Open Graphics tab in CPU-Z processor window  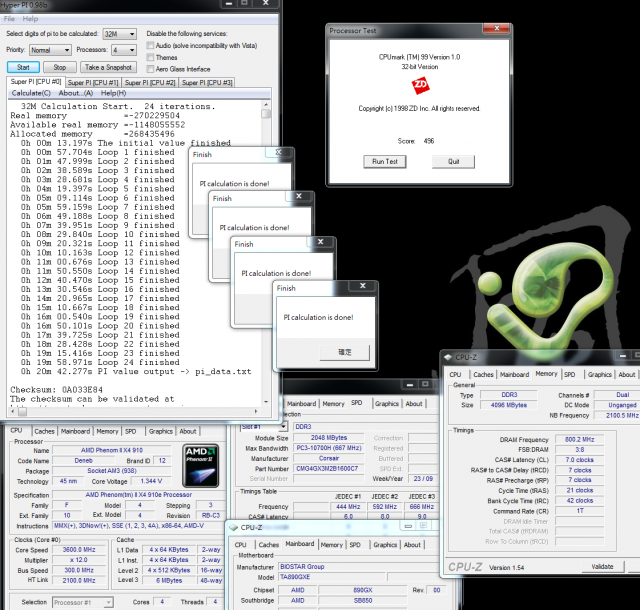tap(160, 431)
